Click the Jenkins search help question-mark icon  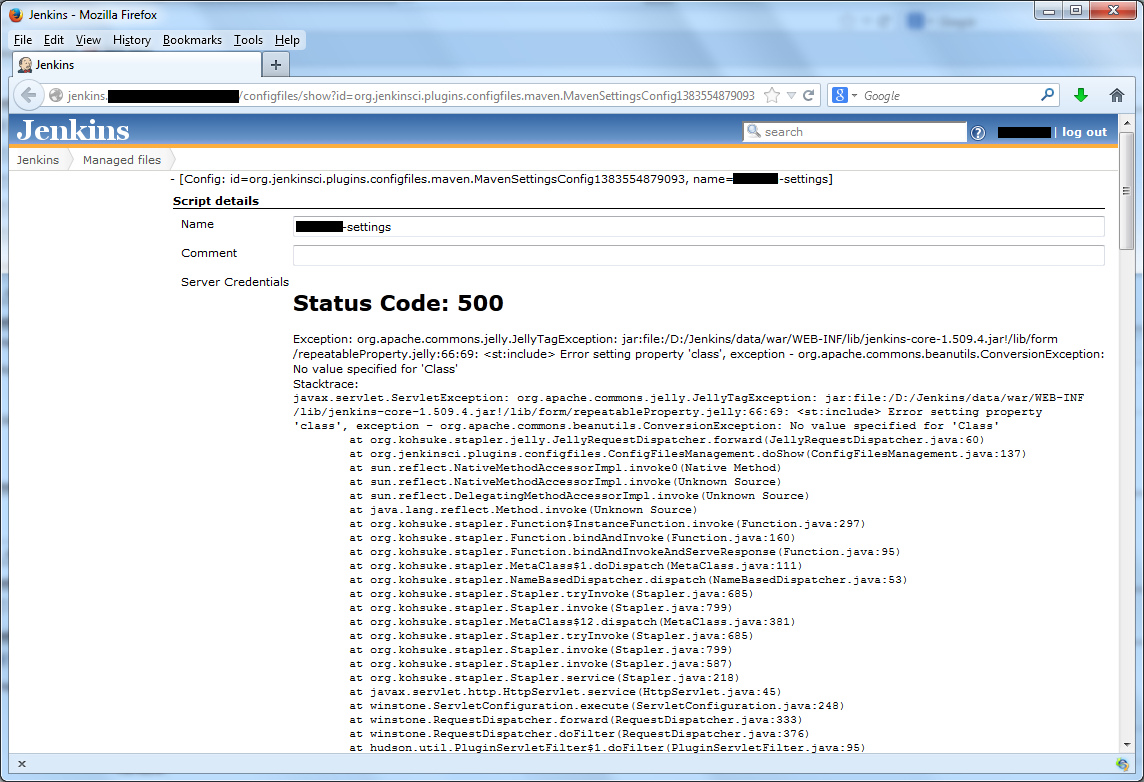coord(978,133)
